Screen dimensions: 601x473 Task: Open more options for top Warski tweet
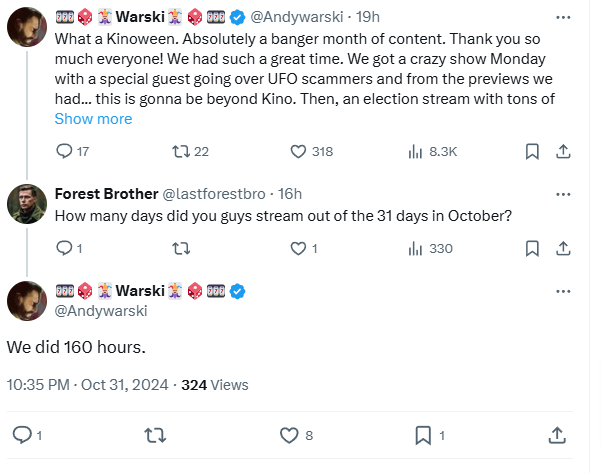(563, 17)
